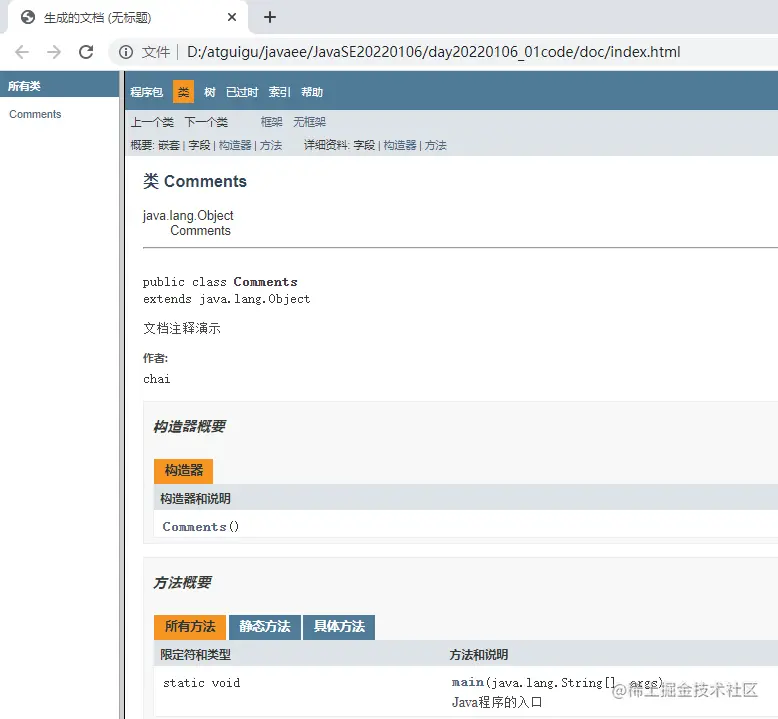The image size is (778, 719).
Task: Close the 生成的文档 tab
Action: [232, 17]
